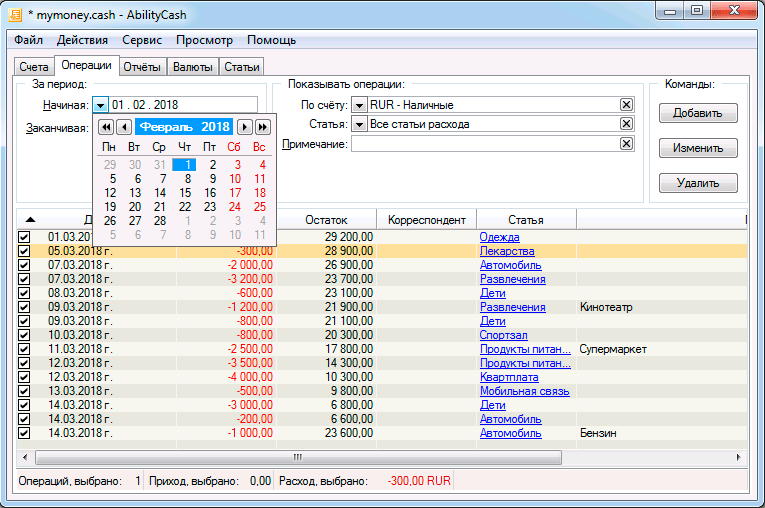Click the sort arrow column header
Screen dimensions: 765x508
pos(30,220)
